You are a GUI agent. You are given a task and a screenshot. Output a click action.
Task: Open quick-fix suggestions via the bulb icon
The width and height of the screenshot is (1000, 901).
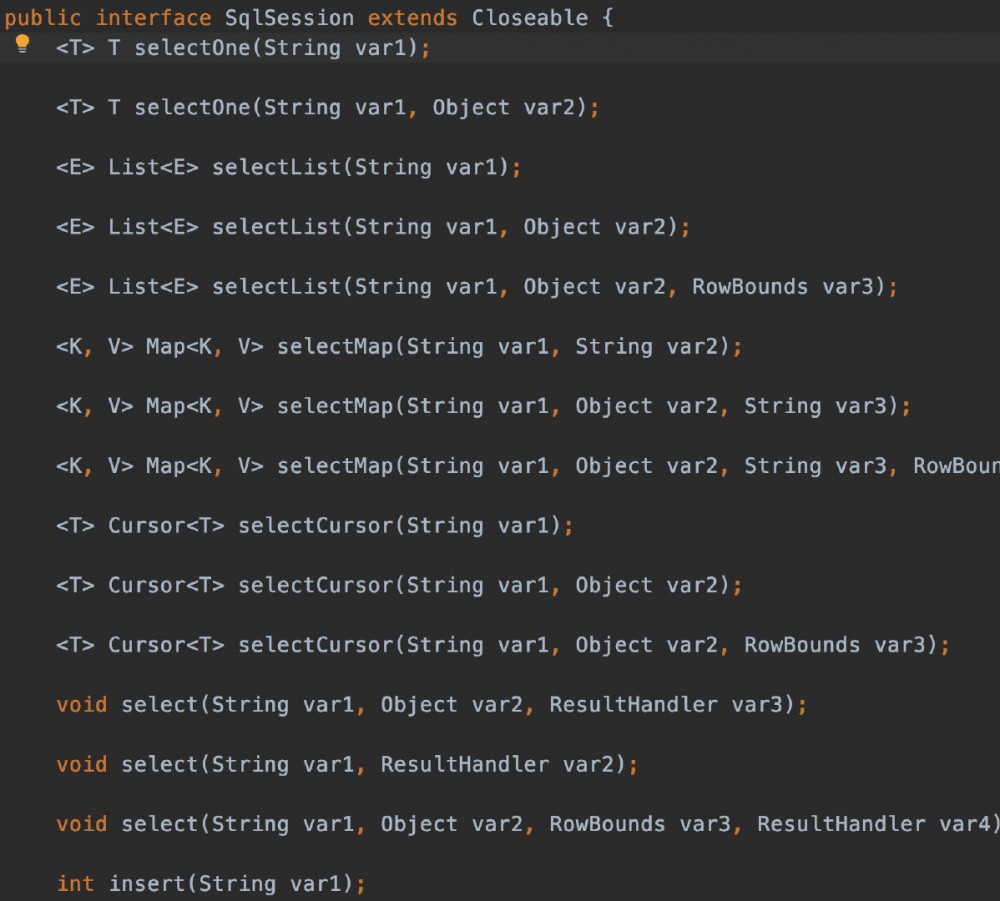pos(21,41)
